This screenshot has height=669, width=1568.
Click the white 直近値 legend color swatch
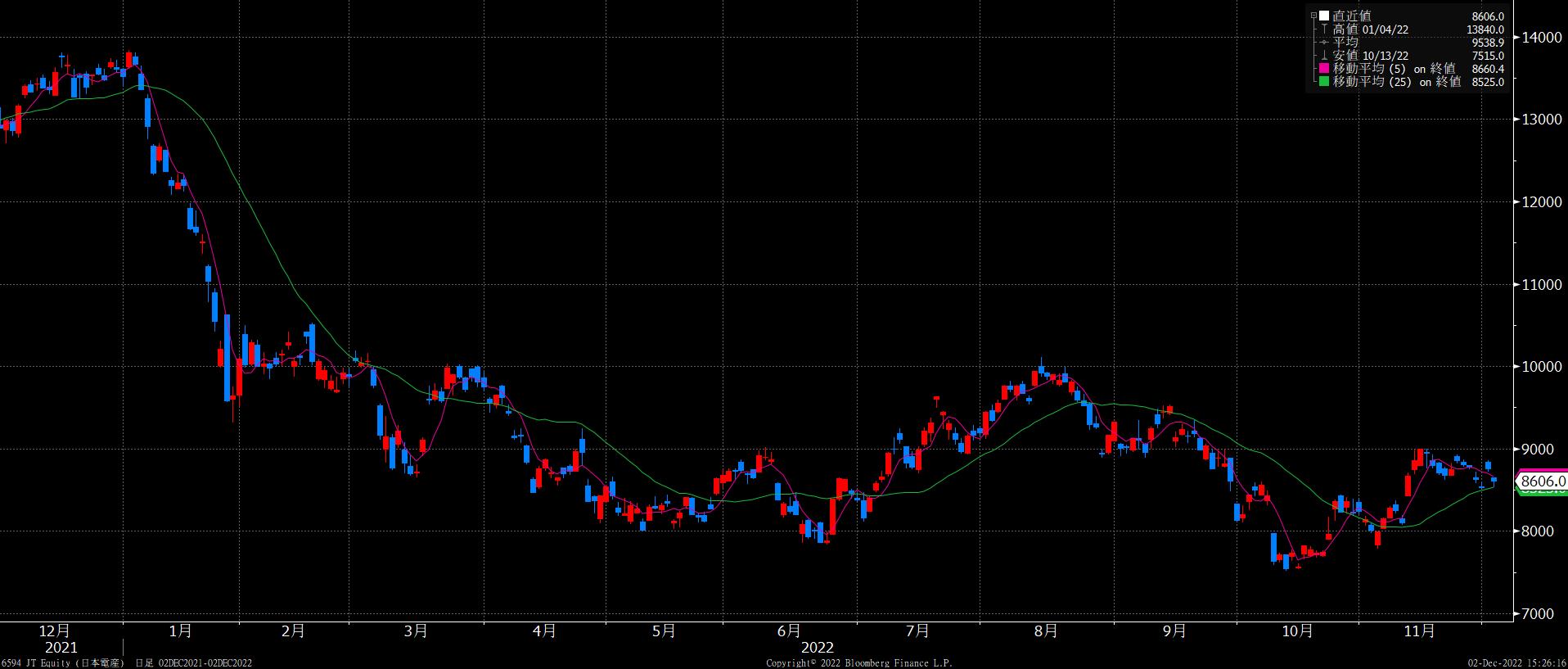click(1324, 16)
